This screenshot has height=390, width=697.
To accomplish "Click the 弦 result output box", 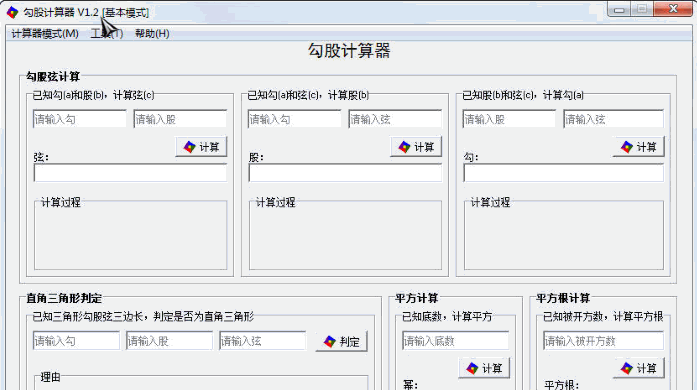I will coord(130,173).
